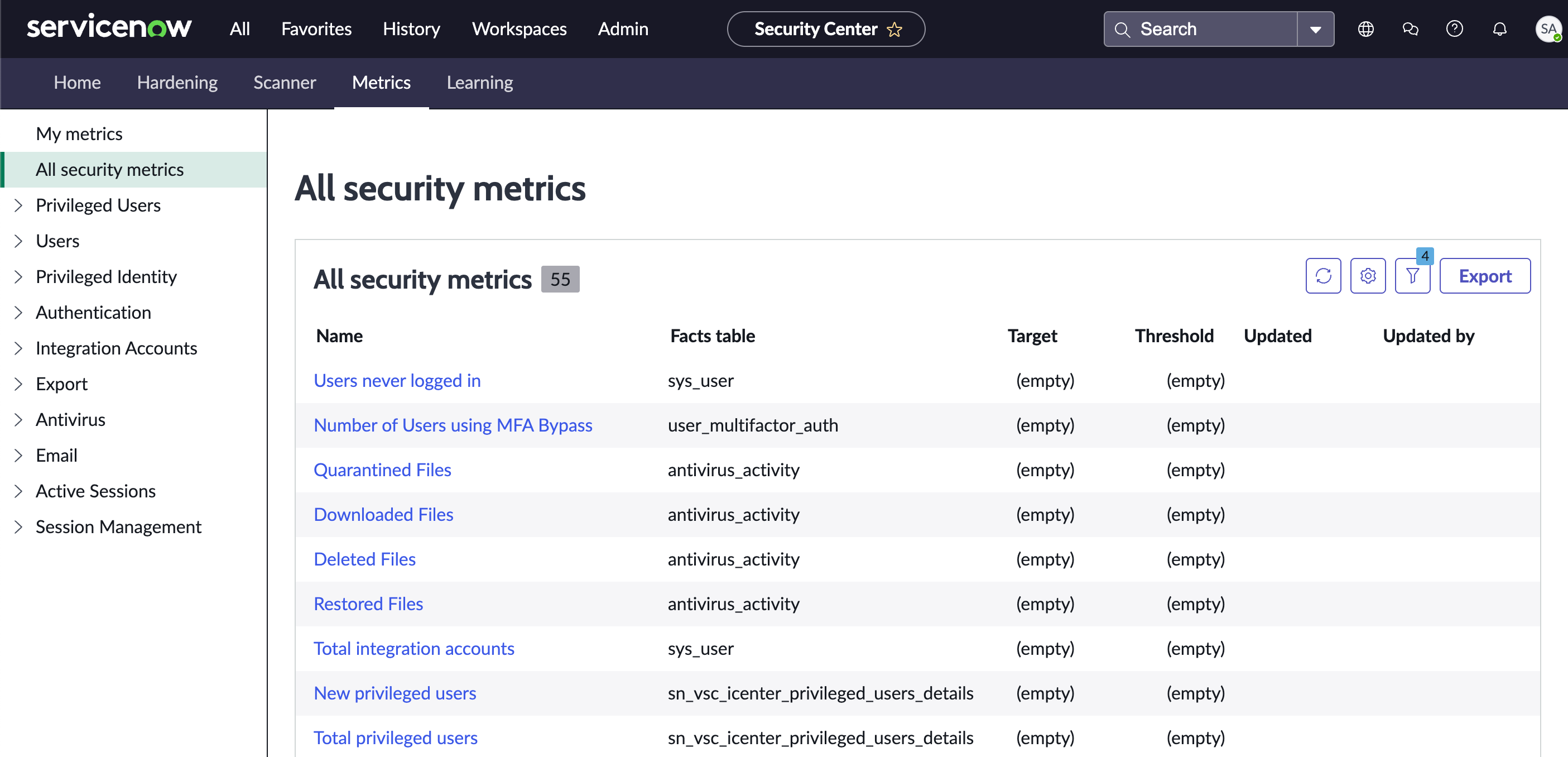Expand the Active Sessions category
1568x757 pixels.
[18, 491]
